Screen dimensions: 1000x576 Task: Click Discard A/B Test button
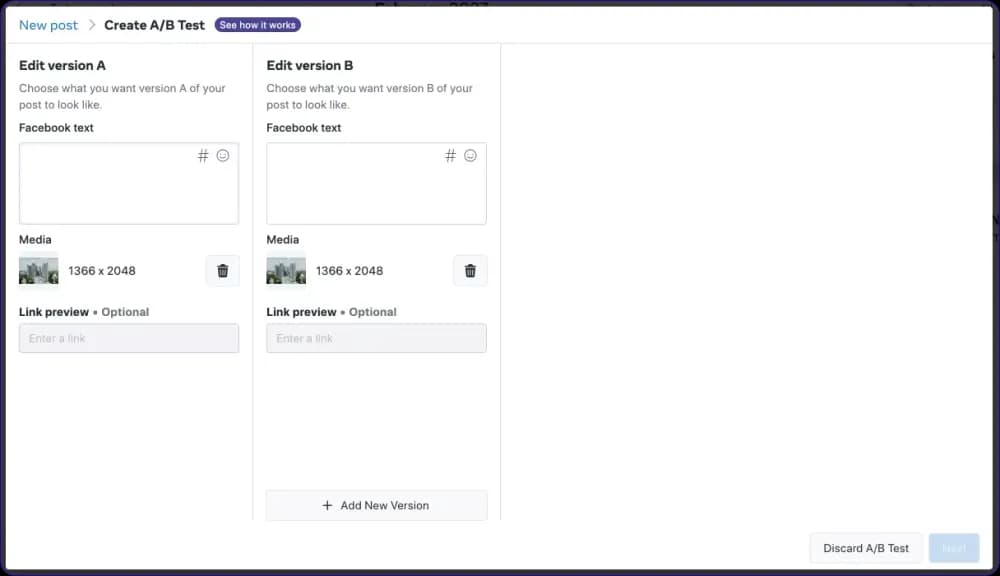coord(866,548)
